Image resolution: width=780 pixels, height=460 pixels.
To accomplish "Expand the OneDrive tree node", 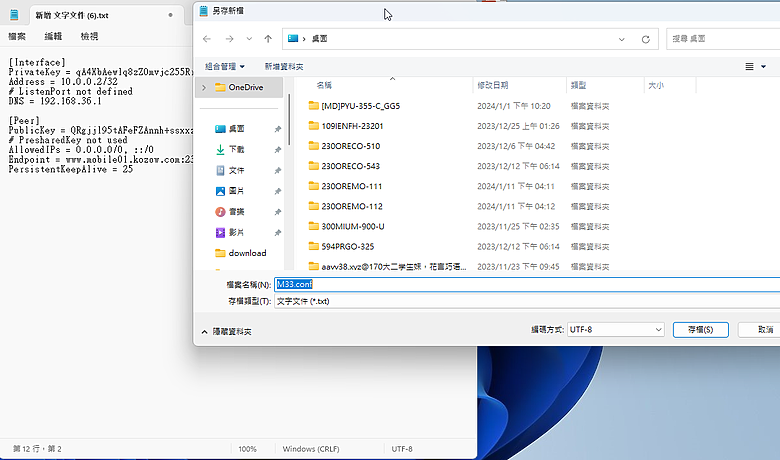I will click(x=204, y=88).
